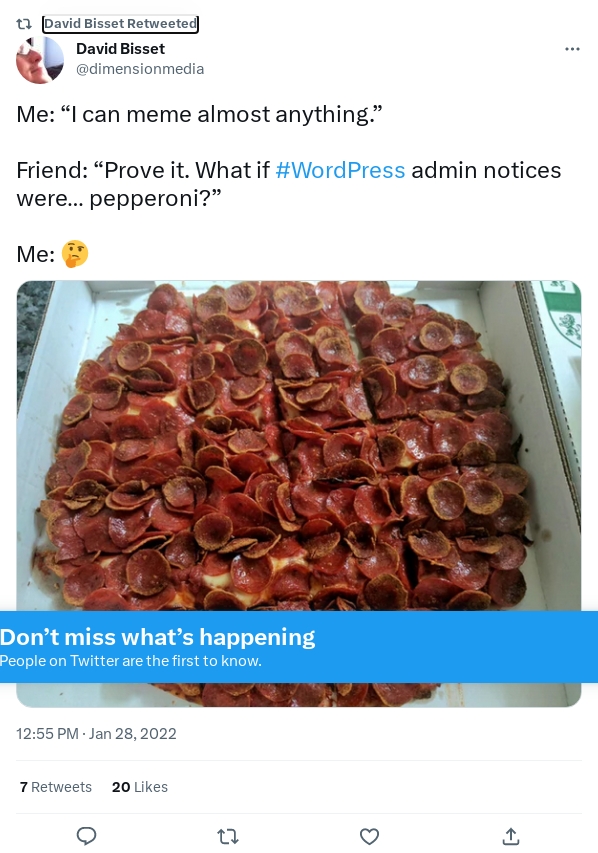Open the @dimensionmedia handle

(140, 69)
